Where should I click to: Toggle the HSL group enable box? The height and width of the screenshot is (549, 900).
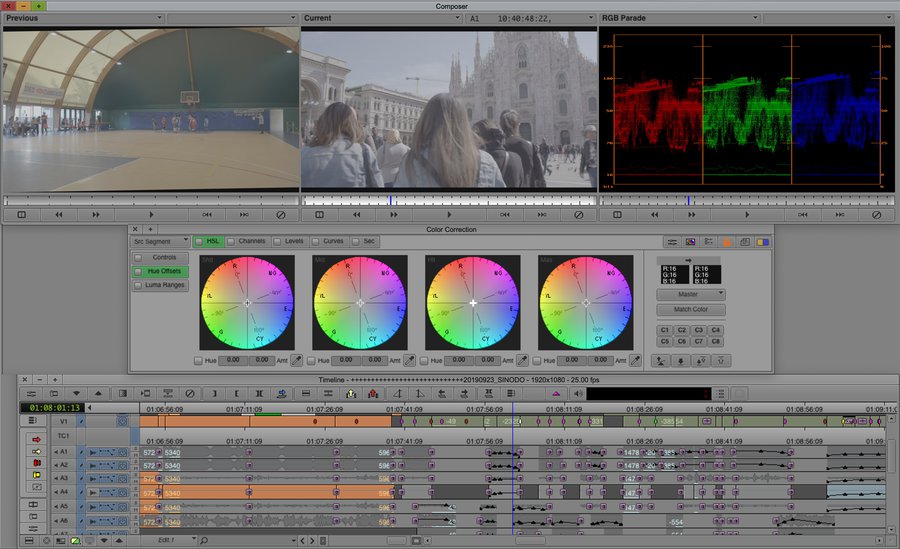200,241
